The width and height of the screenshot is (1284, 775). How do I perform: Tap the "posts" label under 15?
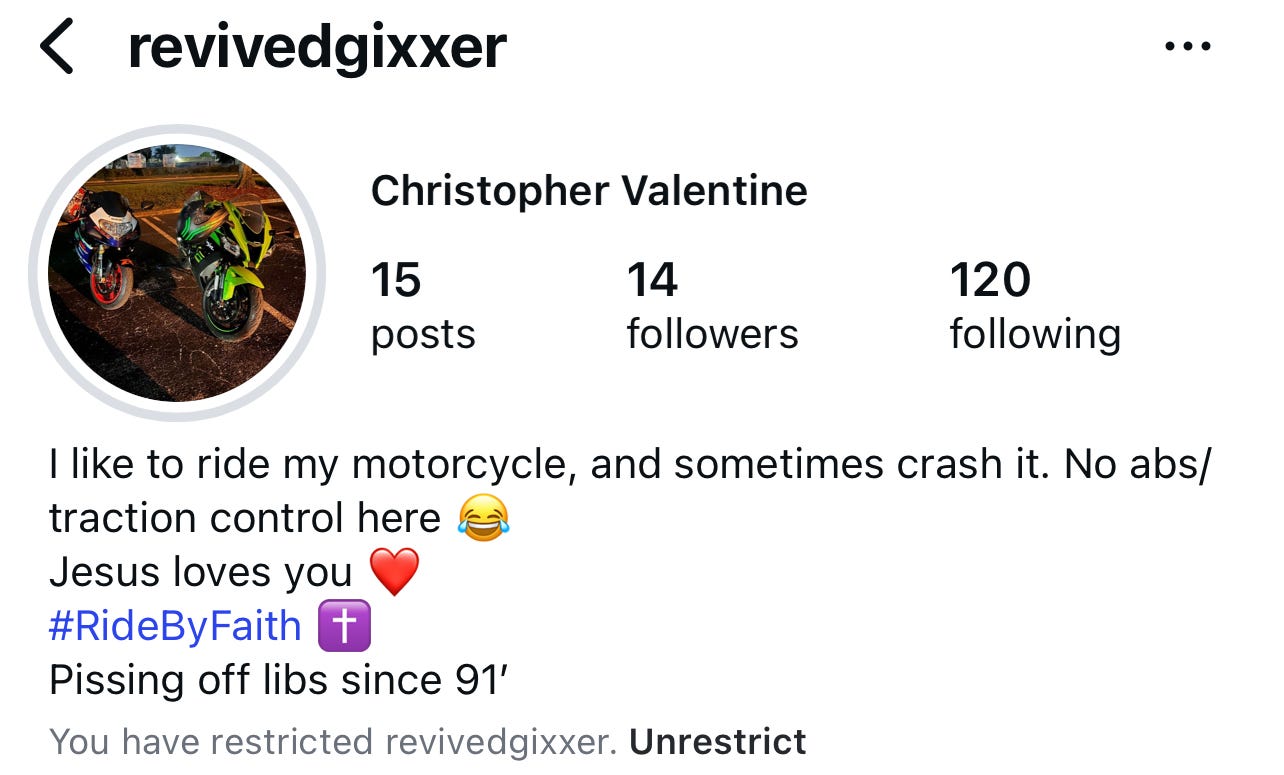(423, 334)
